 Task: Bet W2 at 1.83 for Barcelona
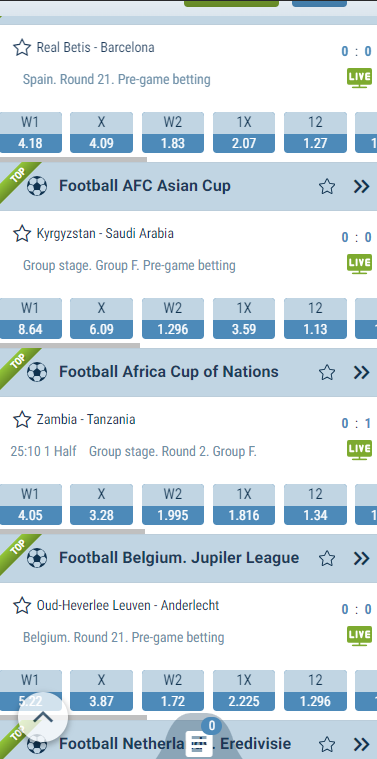click(x=173, y=133)
